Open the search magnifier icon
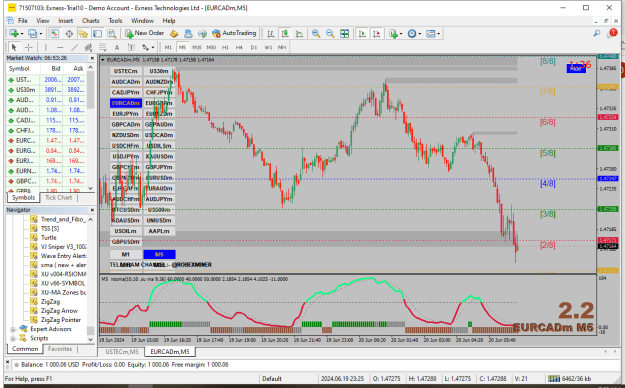This screenshot has height=388, width=625. (597, 33)
